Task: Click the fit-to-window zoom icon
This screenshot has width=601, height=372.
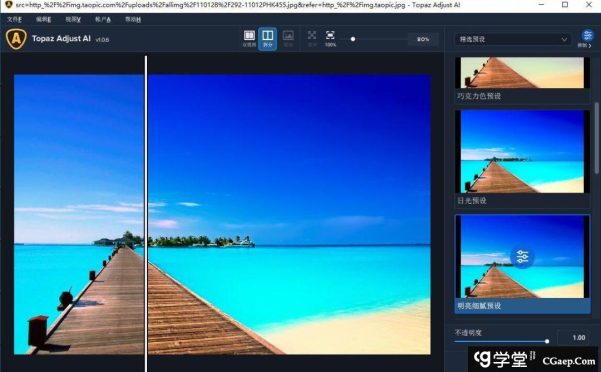Action: (312, 38)
